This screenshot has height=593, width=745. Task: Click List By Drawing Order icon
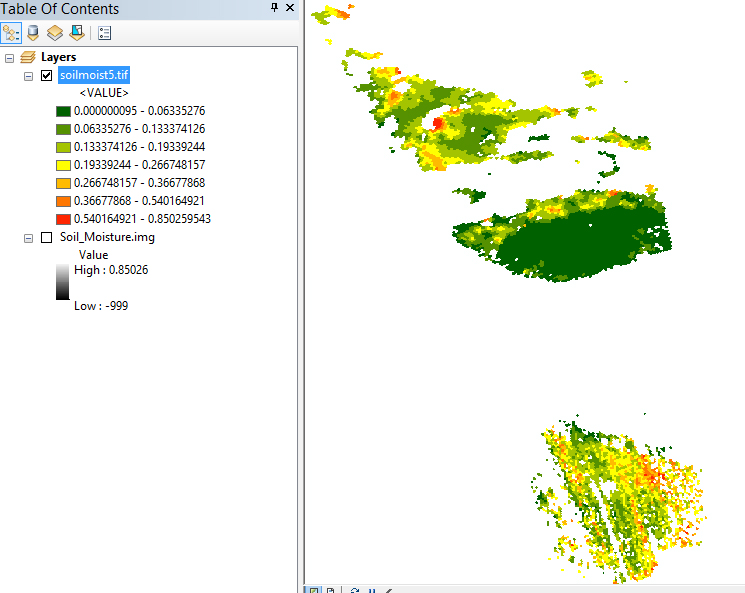click(x=12, y=32)
